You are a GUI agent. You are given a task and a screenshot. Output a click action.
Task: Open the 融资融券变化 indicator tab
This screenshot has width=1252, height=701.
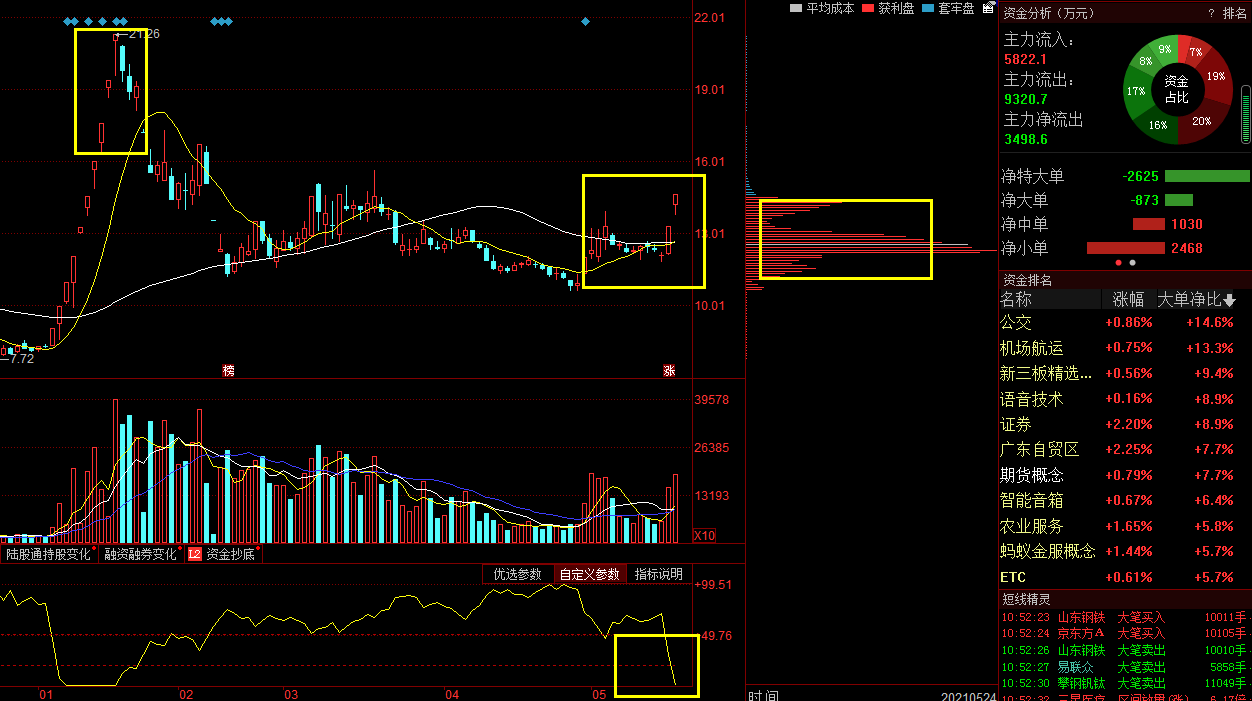pyautogui.click(x=140, y=554)
